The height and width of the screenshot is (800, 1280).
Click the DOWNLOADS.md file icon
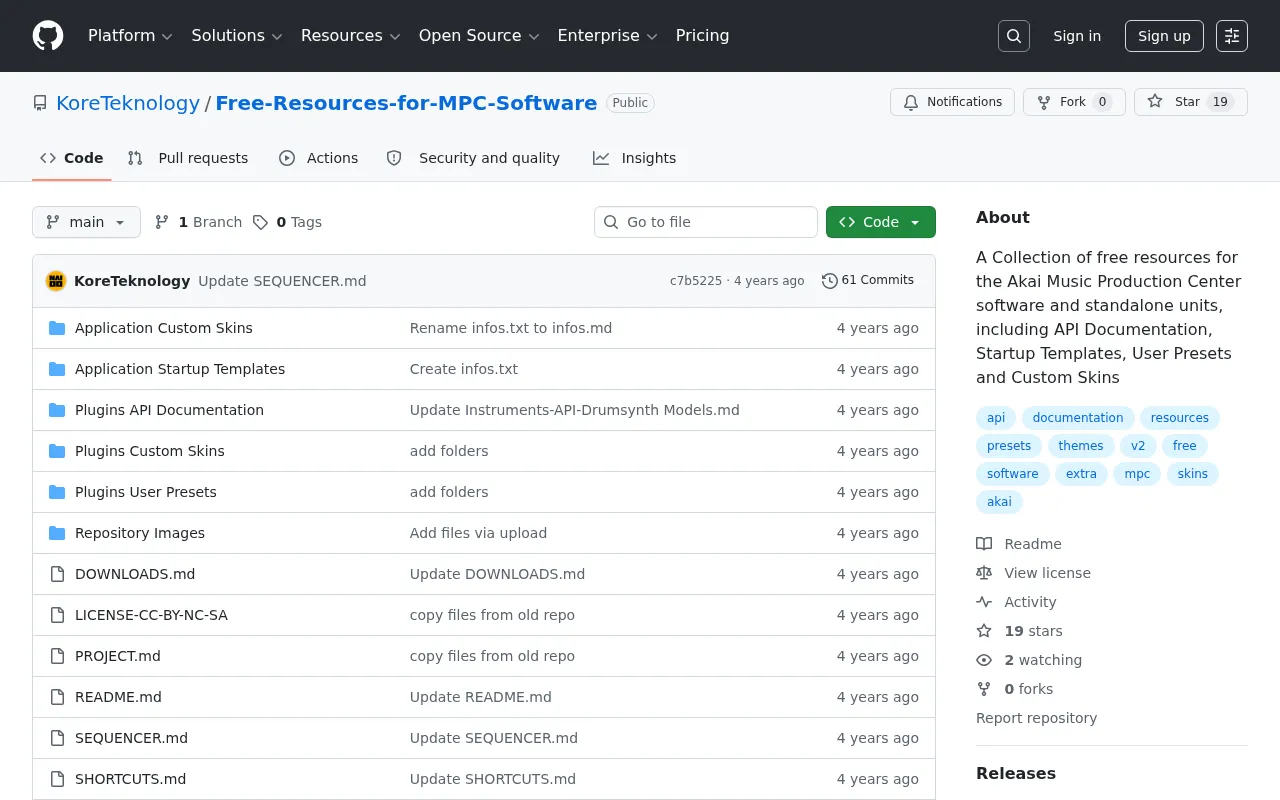pyautogui.click(x=57, y=574)
